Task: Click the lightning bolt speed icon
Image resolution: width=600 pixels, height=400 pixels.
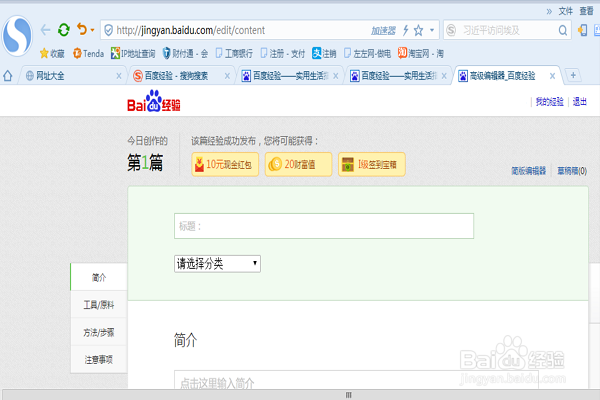Action: pyautogui.click(x=406, y=30)
